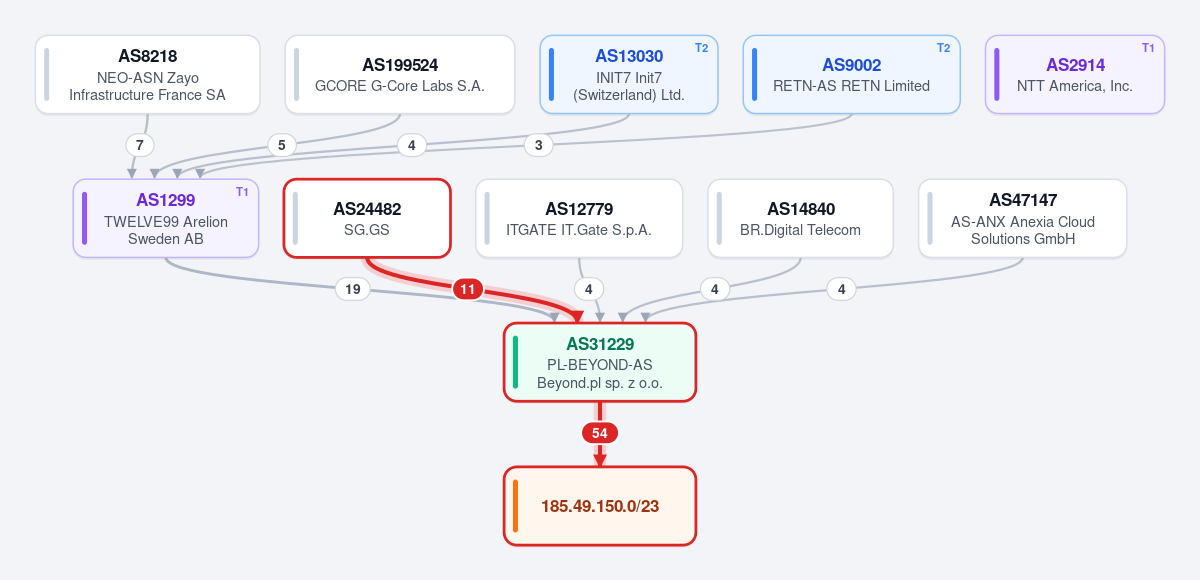Click the AS47147 Anexia Cloud node
The image size is (1200, 580).
[x=1023, y=218]
